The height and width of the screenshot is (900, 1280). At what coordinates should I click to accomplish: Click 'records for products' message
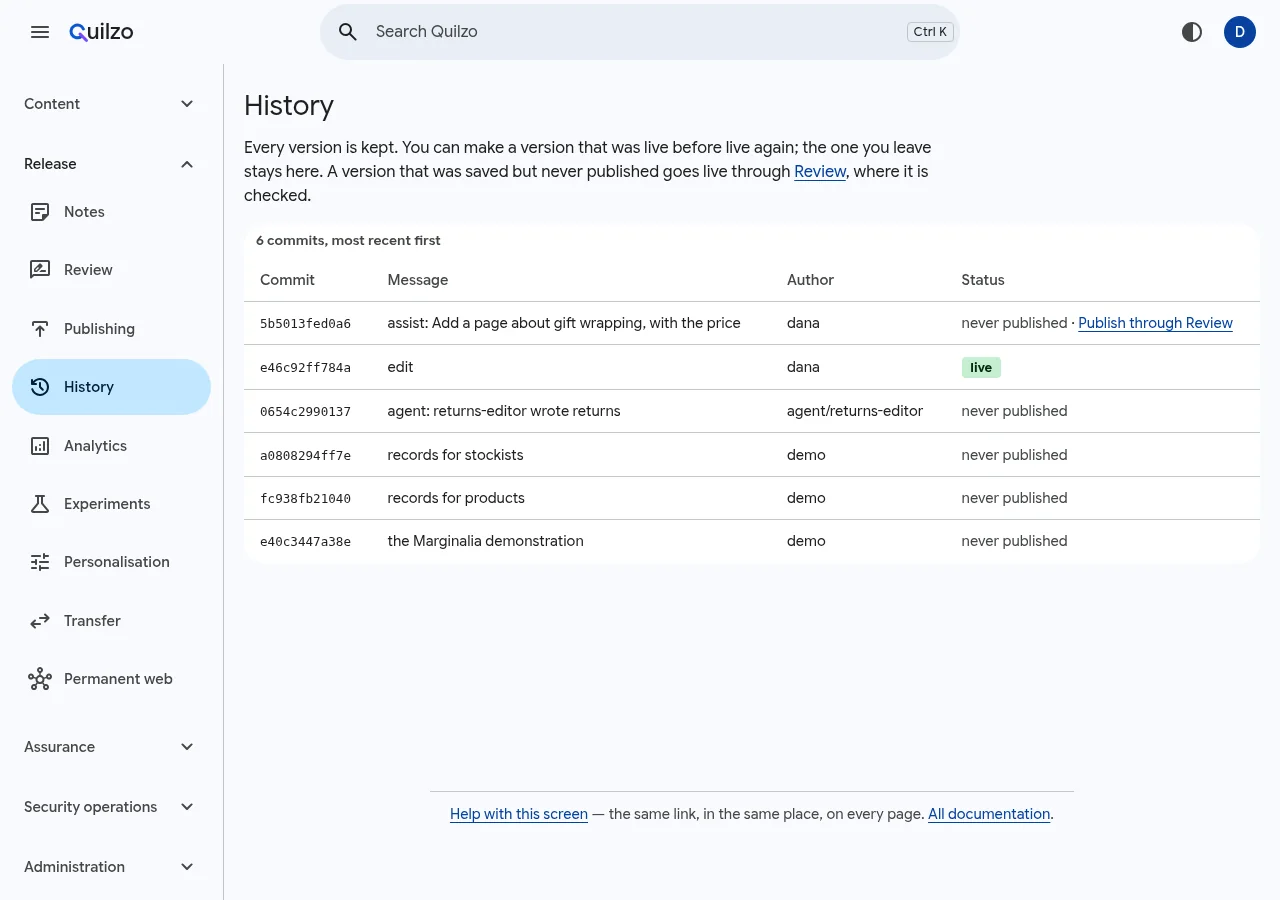point(456,498)
